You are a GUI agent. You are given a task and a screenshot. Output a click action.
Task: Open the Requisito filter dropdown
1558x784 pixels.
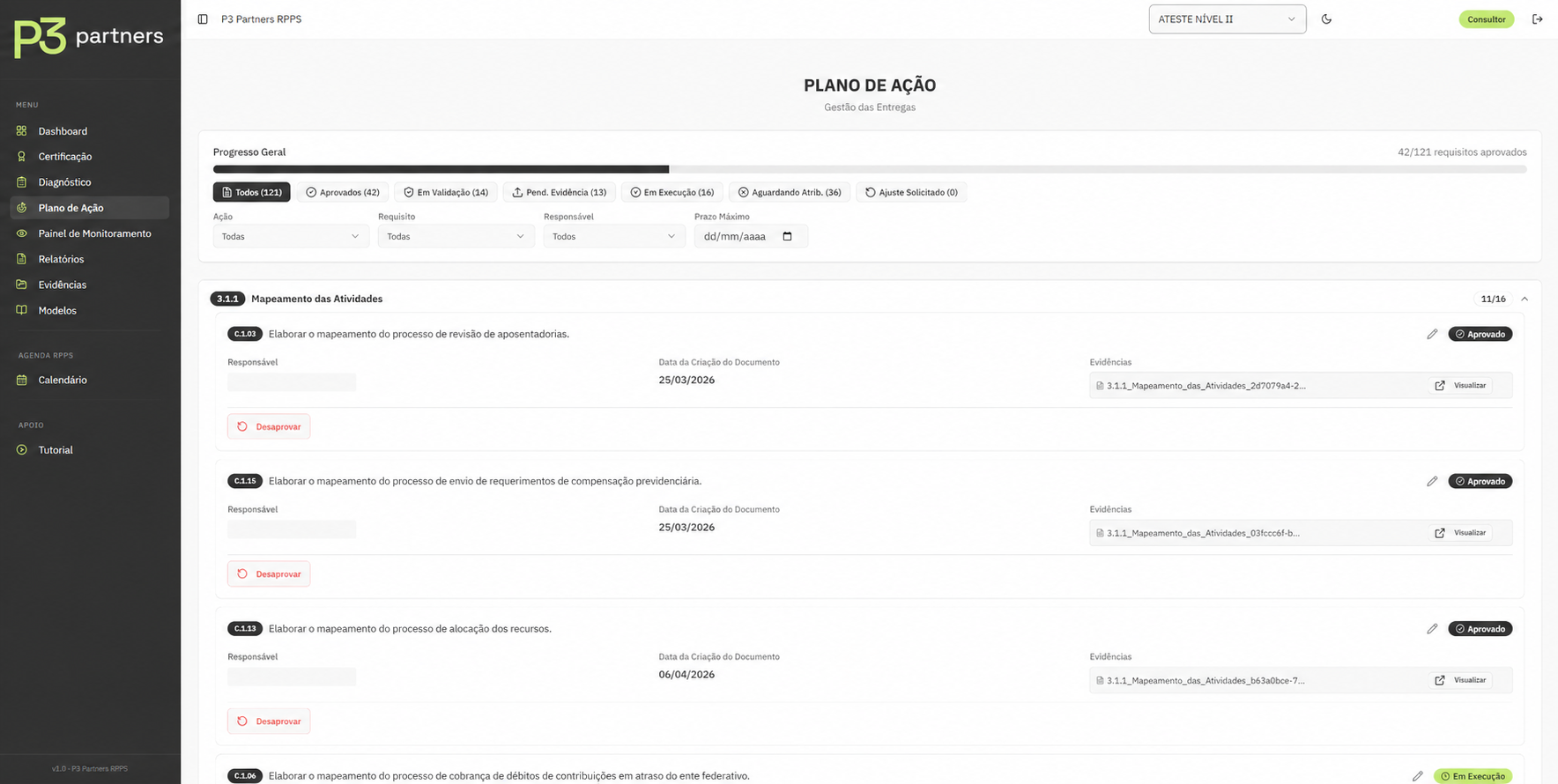(456, 236)
